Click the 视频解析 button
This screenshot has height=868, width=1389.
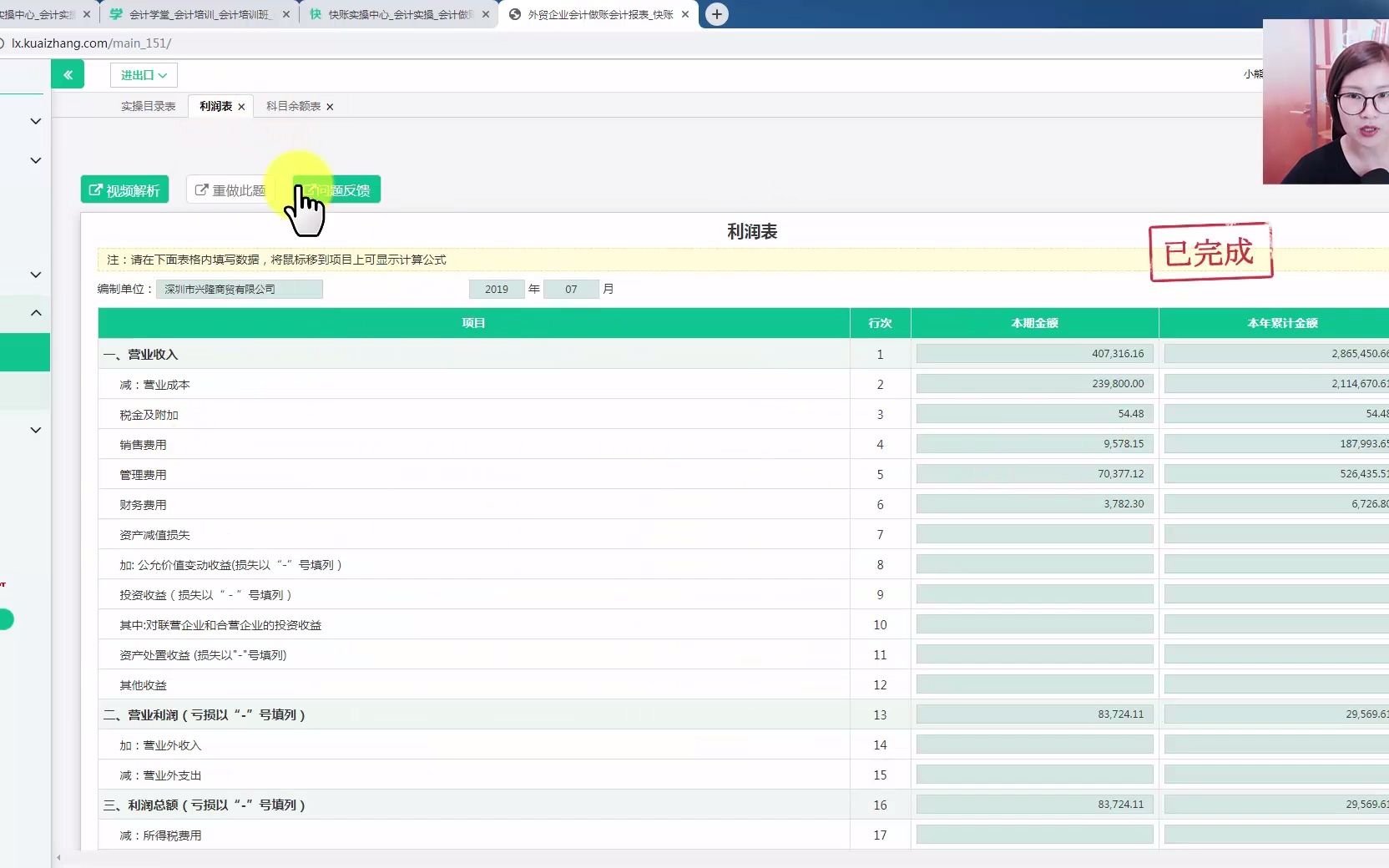[x=124, y=189]
